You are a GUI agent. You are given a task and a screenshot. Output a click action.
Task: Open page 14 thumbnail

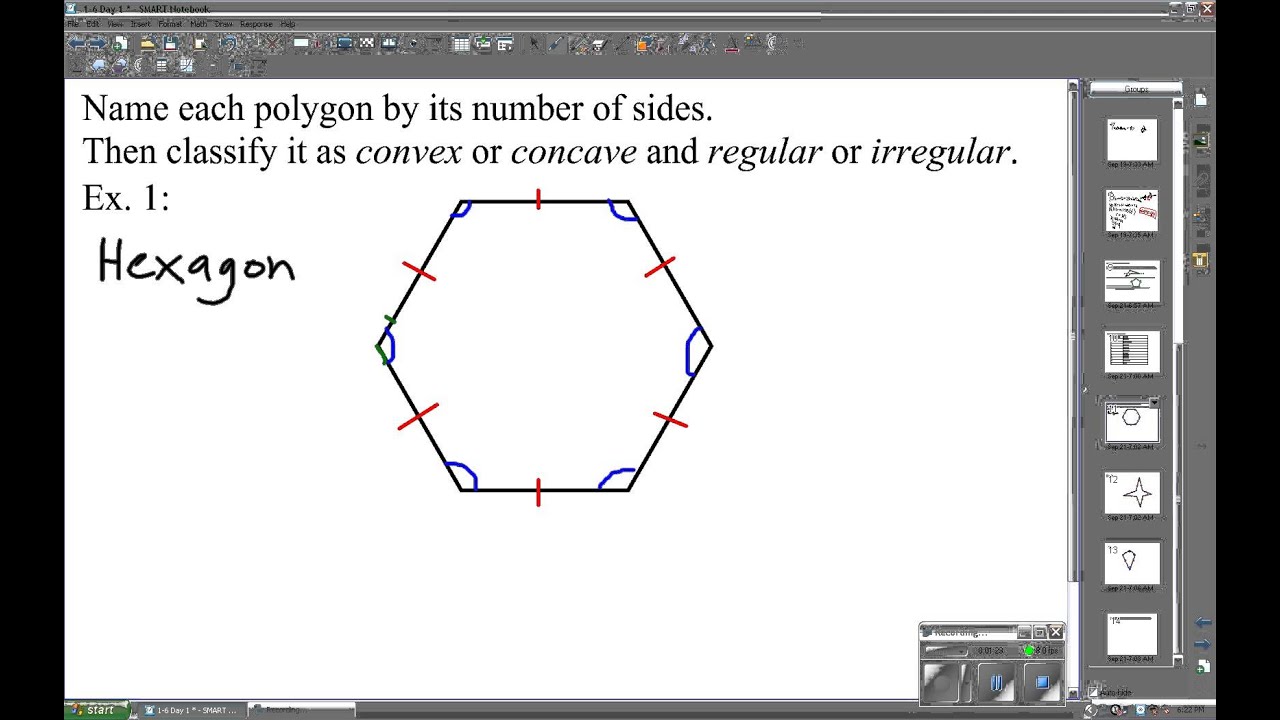(x=1131, y=634)
